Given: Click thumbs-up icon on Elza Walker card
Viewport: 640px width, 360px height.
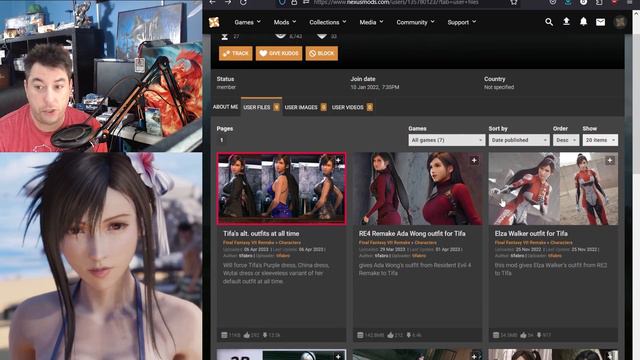Looking at the screenshot, I should pyautogui.click(x=524, y=335).
